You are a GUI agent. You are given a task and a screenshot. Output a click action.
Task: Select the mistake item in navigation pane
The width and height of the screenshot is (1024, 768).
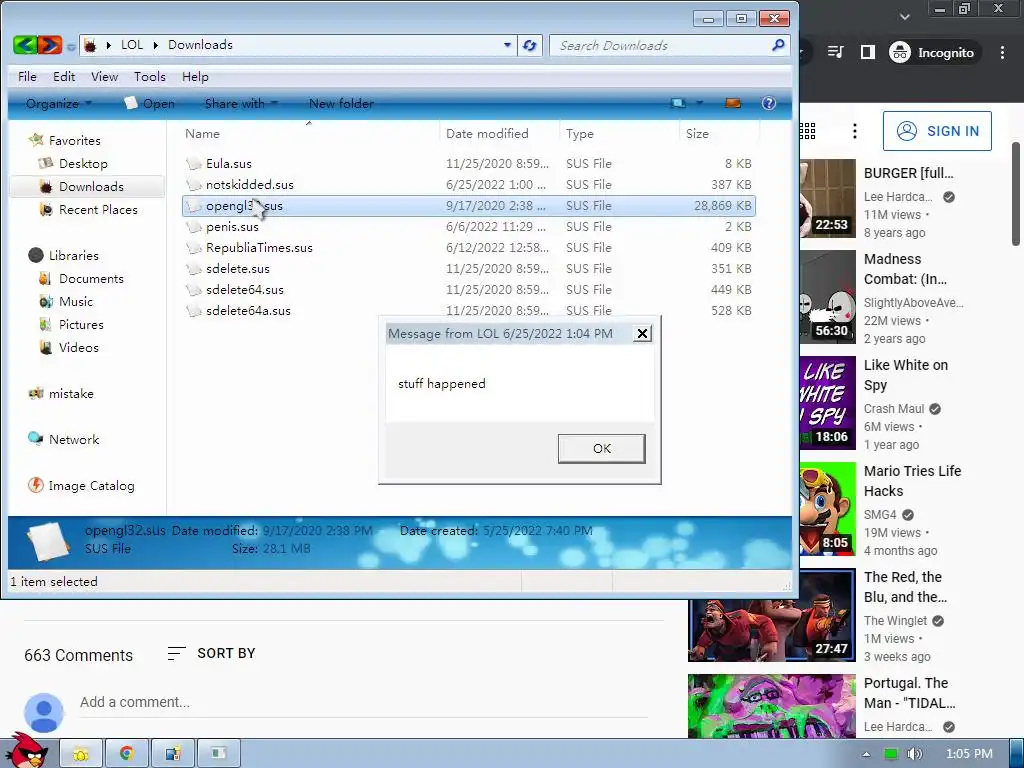(71, 394)
